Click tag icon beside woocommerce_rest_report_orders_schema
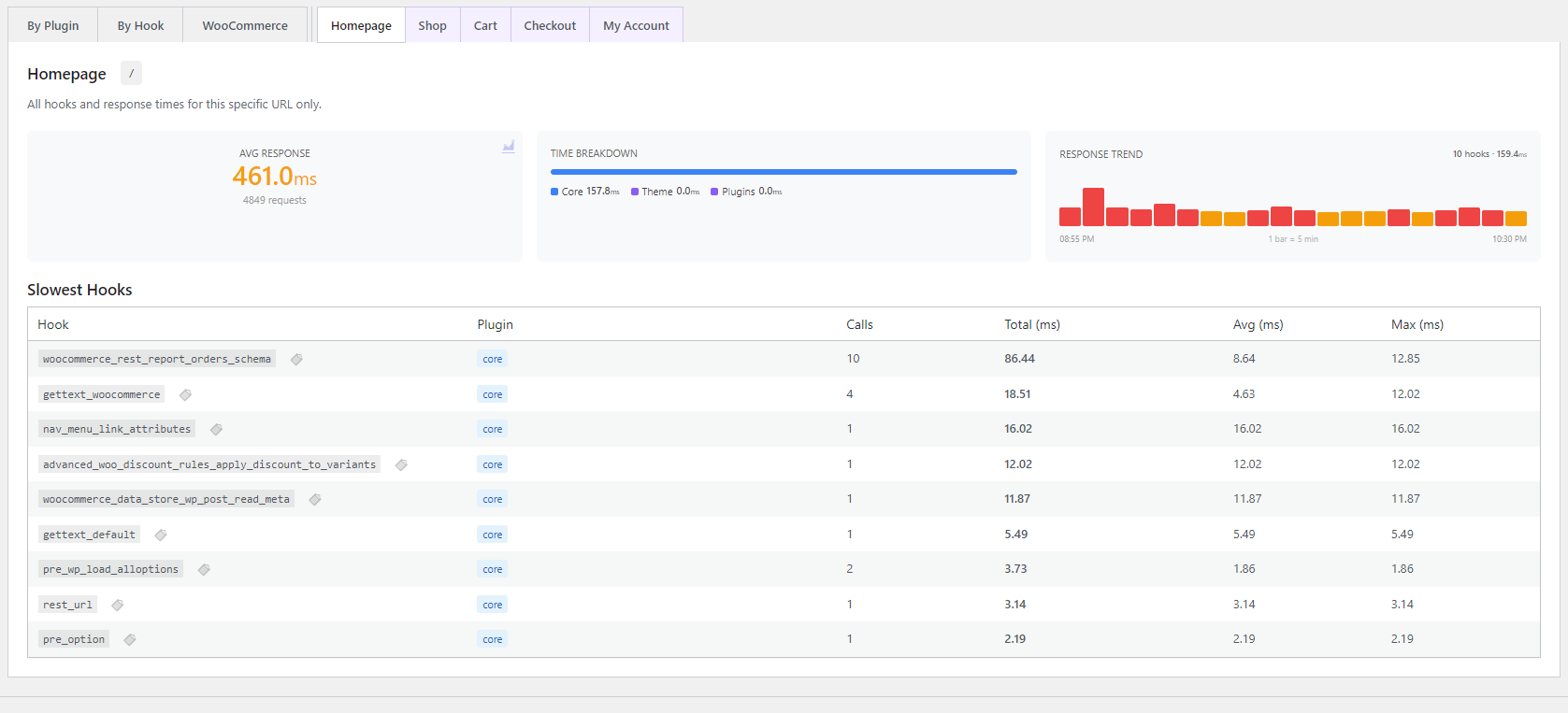This screenshot has width=1568, height=713. point(296,360)
